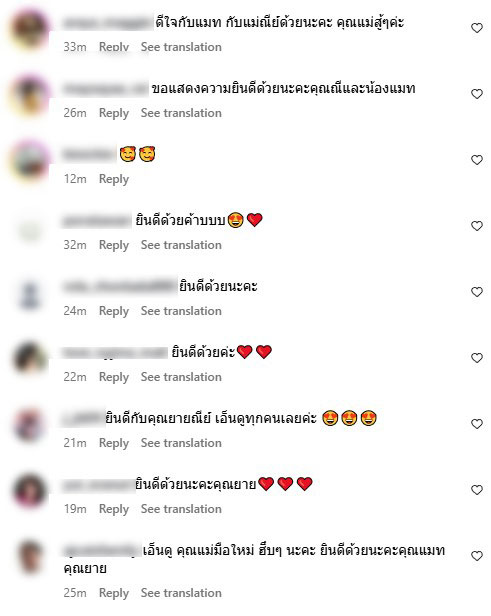Open profile picture of the 19m commenter
Screen dimensions: 491x616
30,491
